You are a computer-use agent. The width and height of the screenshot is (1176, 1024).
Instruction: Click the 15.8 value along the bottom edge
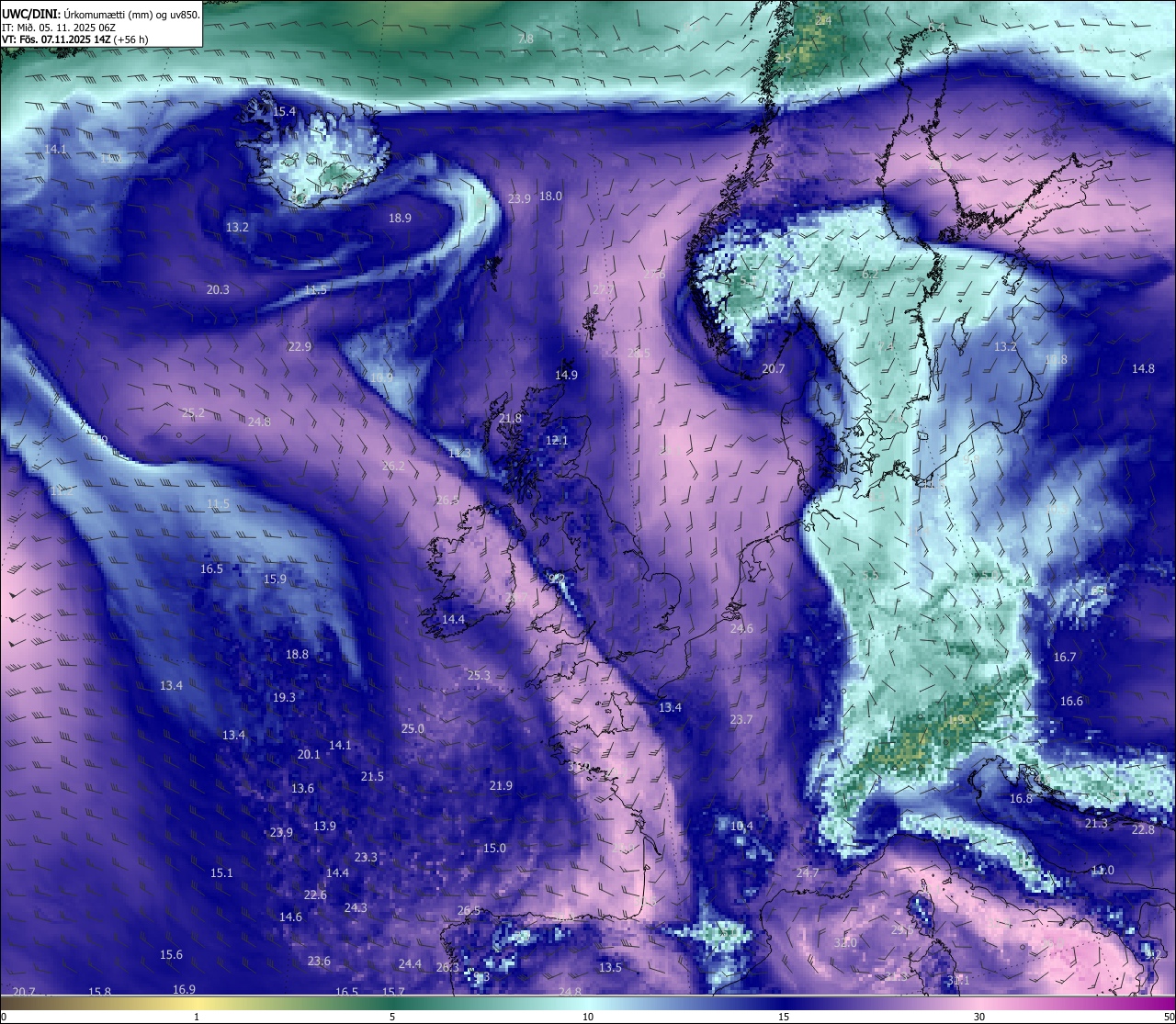(99, 992)
